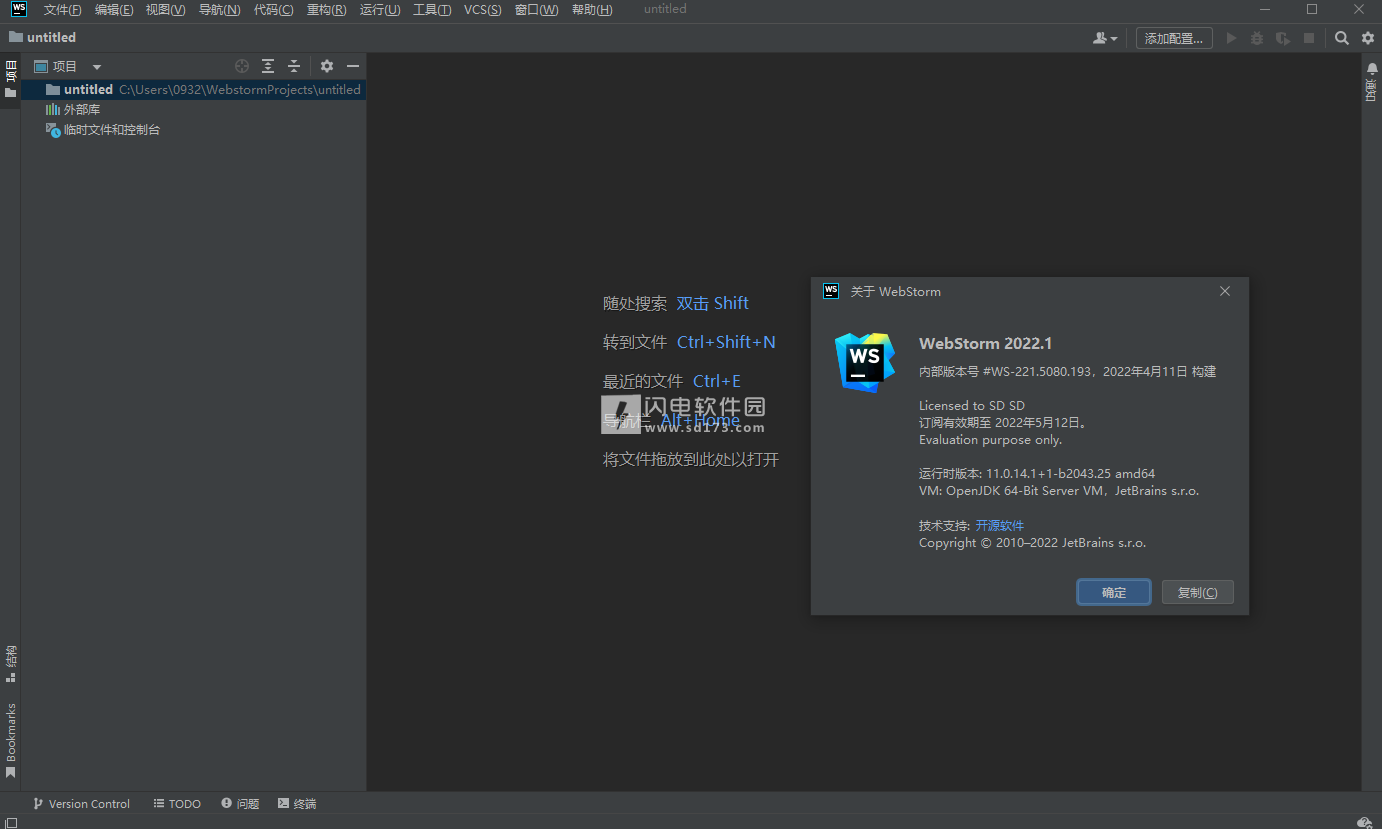Open the 代码(C) menu
1382x829 pixels.
point(273,9)
